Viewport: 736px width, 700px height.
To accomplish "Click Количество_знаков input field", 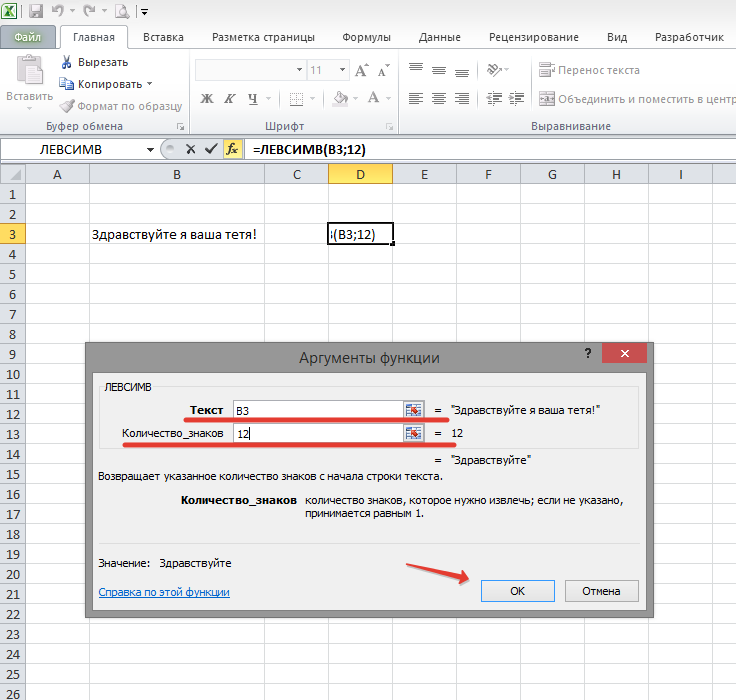I will click(x=318, y=433).
